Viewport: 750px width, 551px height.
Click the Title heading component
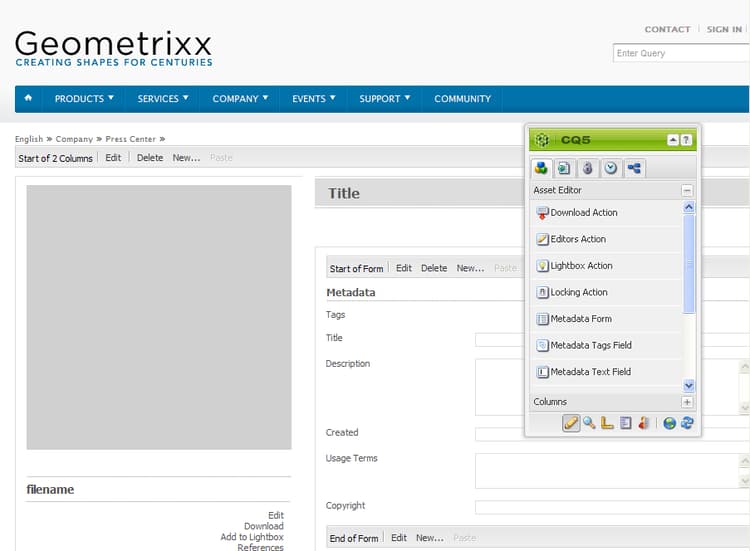pyautogui.click(x=343, y=193)
